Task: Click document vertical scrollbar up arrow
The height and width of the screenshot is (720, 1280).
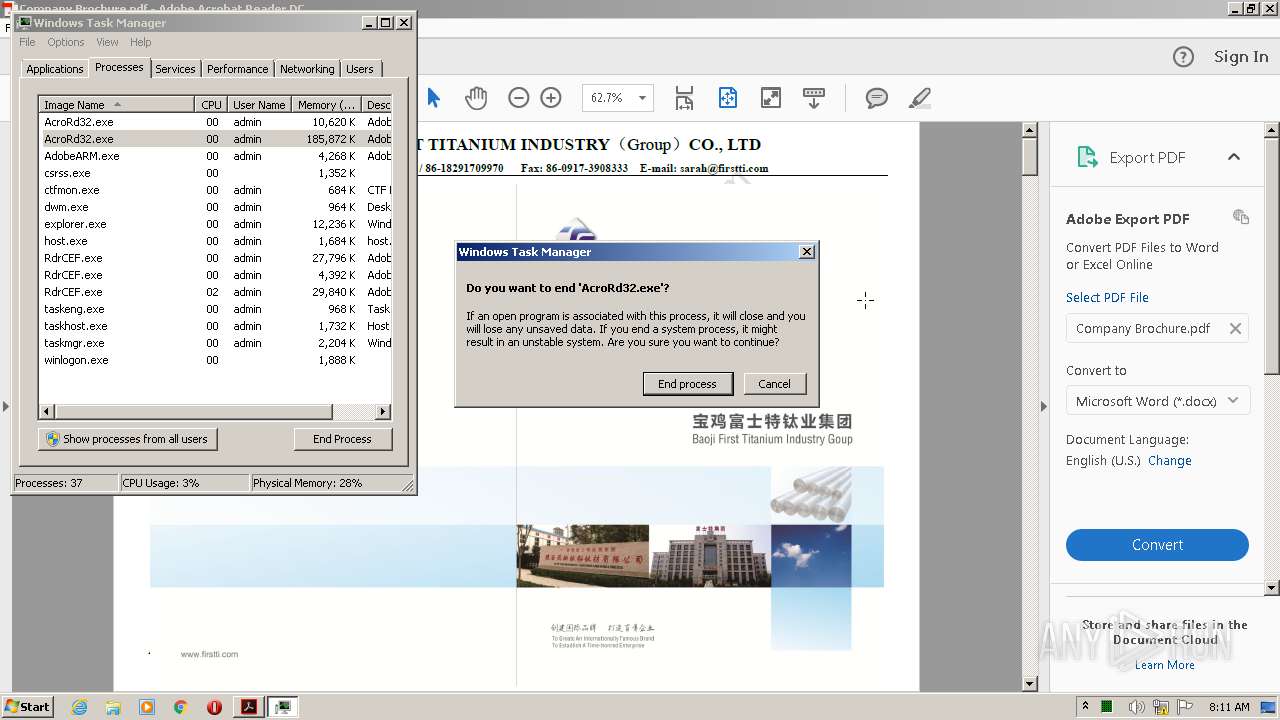Action: click(1030, 130)
